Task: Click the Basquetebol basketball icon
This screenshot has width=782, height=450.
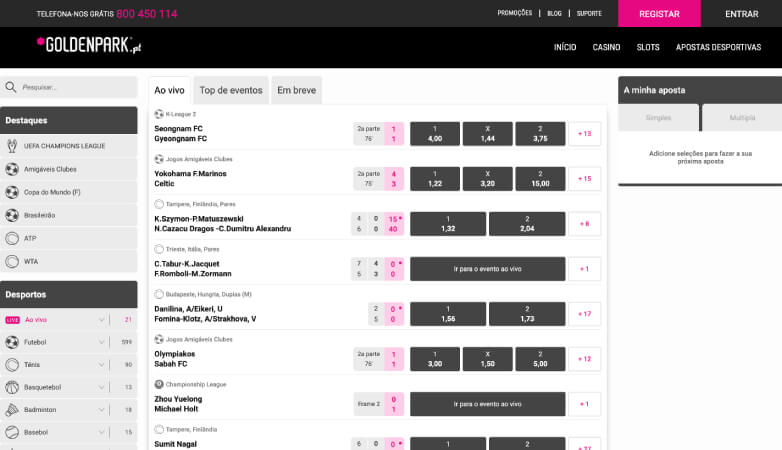Action: tap(12, 387)
